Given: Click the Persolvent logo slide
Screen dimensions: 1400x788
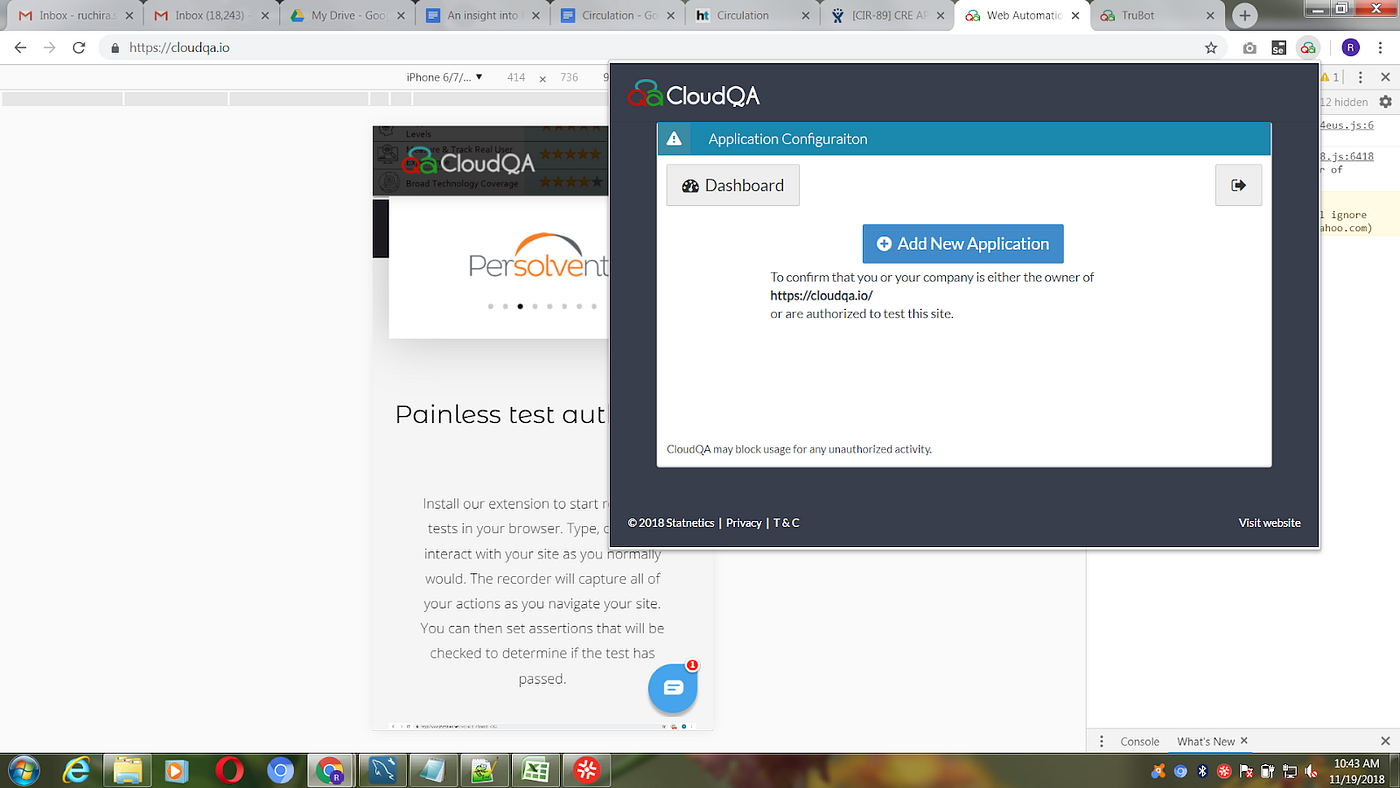Looking at the screenshot, I should [x=539, y=256].
